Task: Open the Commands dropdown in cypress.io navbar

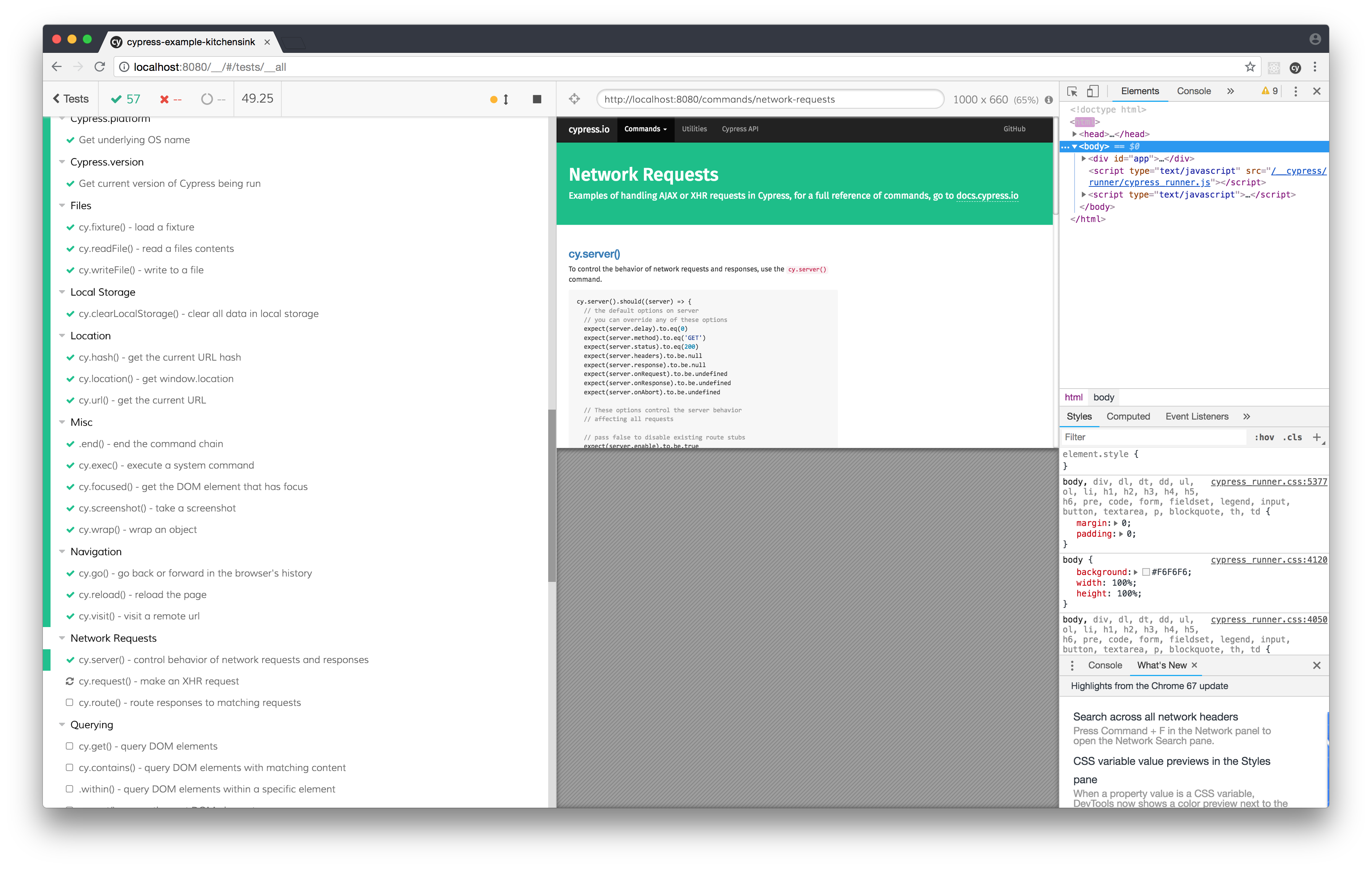Action: (x=645, y=129)
